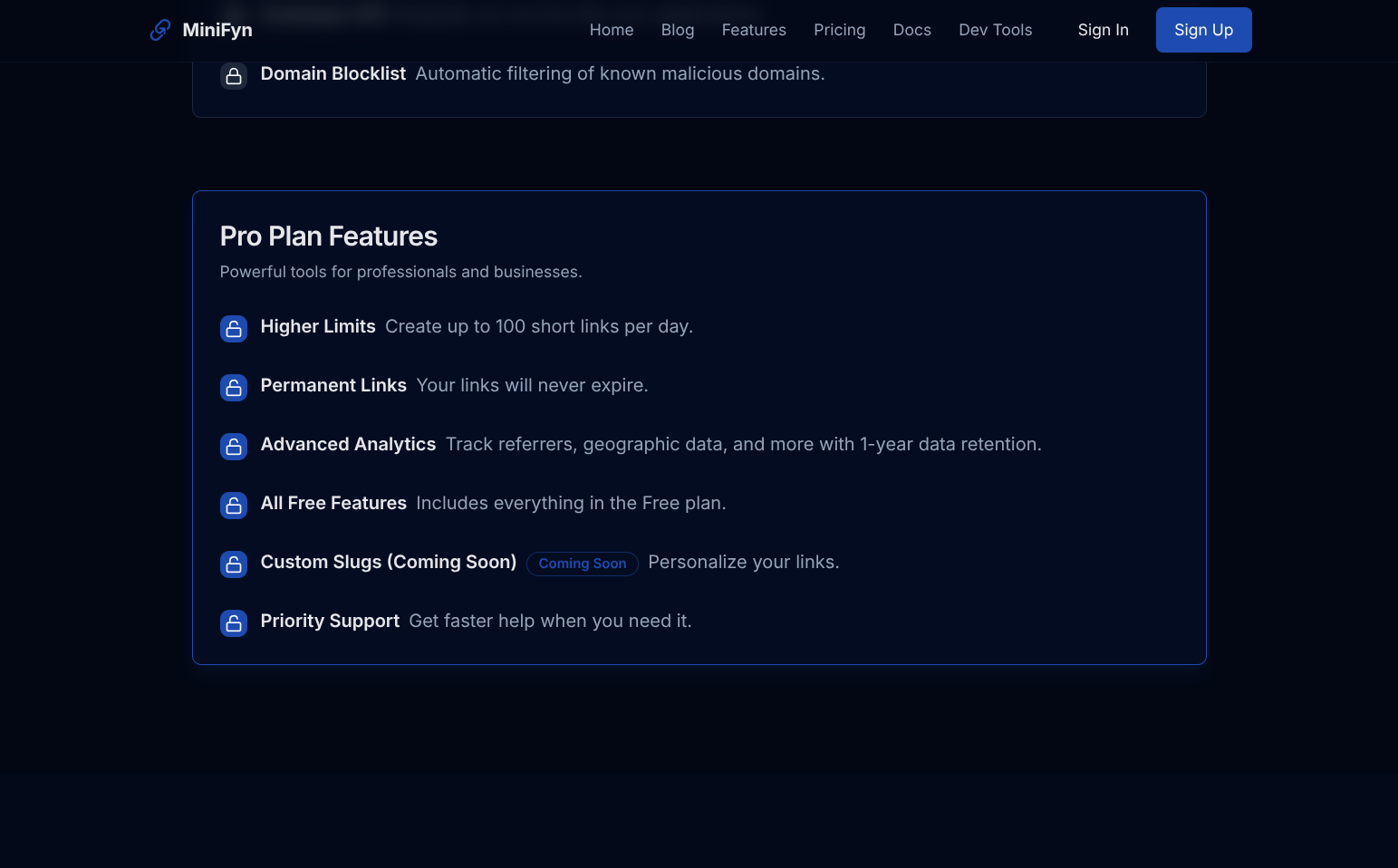The height and width of the screenshot is (868, 1398).
Task: Click the unlock icon beside Higher Limits
Action: click(234, 329)
